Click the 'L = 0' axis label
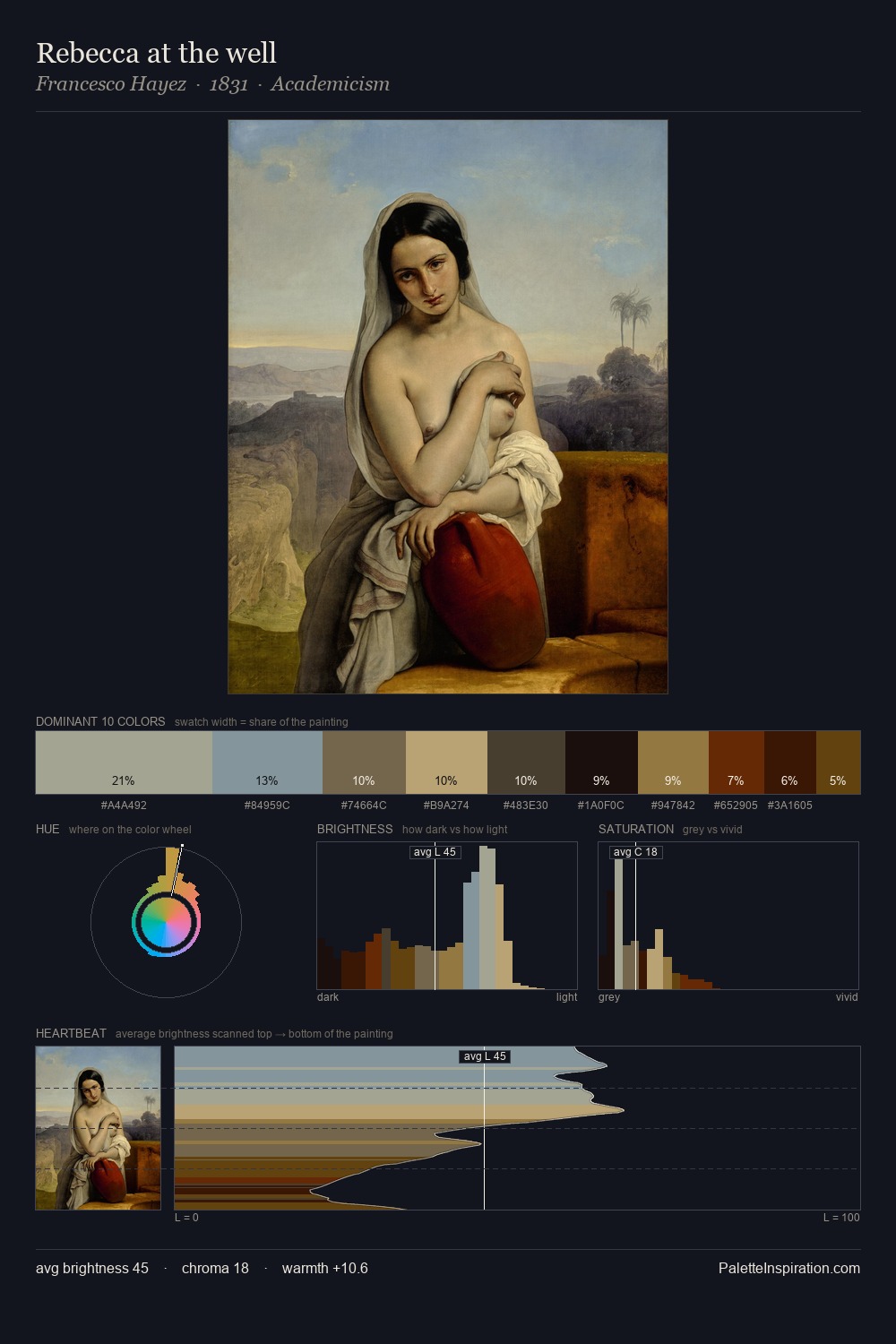The image size is (896, 1344). (x=186, y=1218)
